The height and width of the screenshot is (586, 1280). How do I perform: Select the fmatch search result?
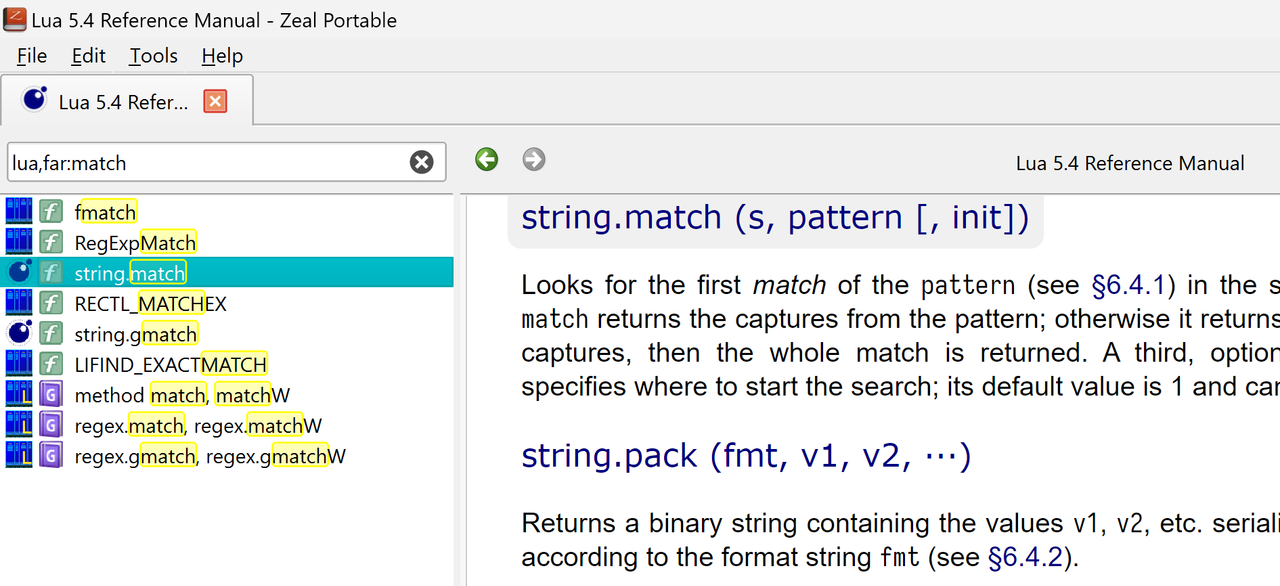click(x=227, y=211)
